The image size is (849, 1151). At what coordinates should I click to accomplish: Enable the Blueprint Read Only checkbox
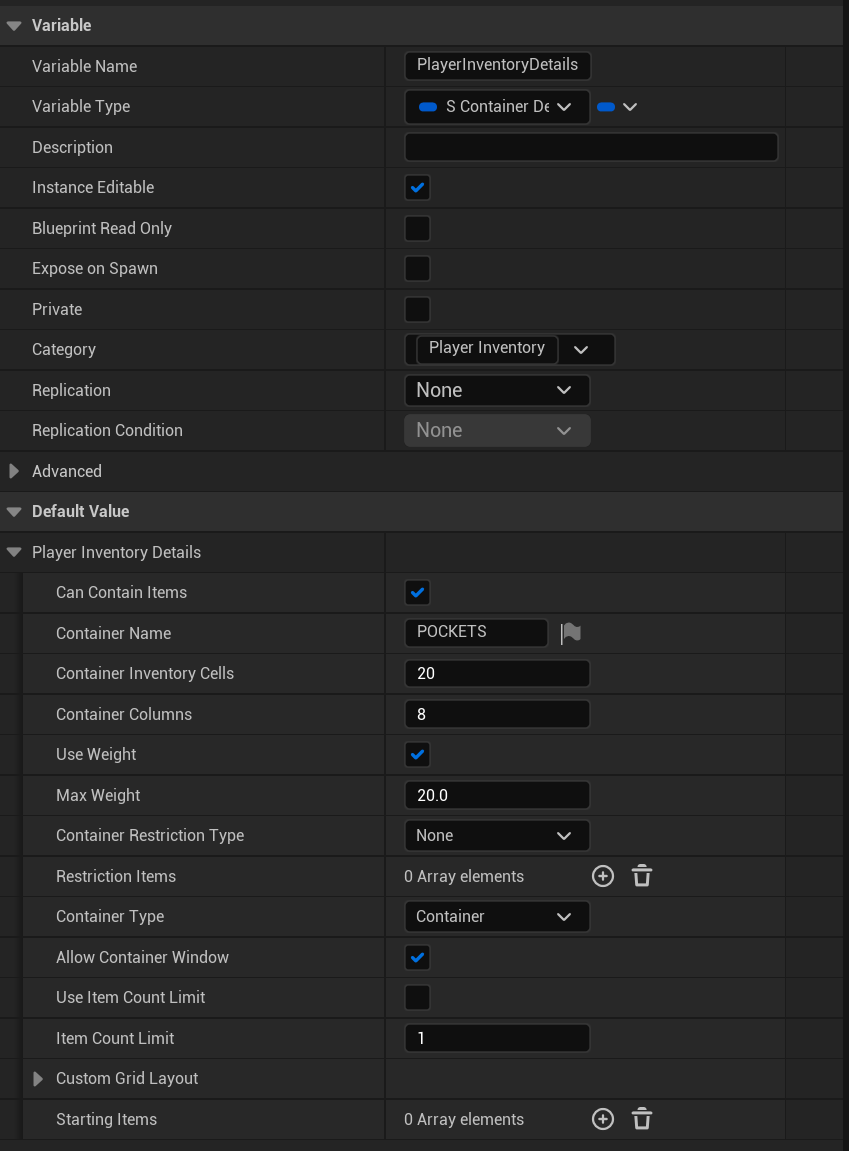click(x=417, y=228)
